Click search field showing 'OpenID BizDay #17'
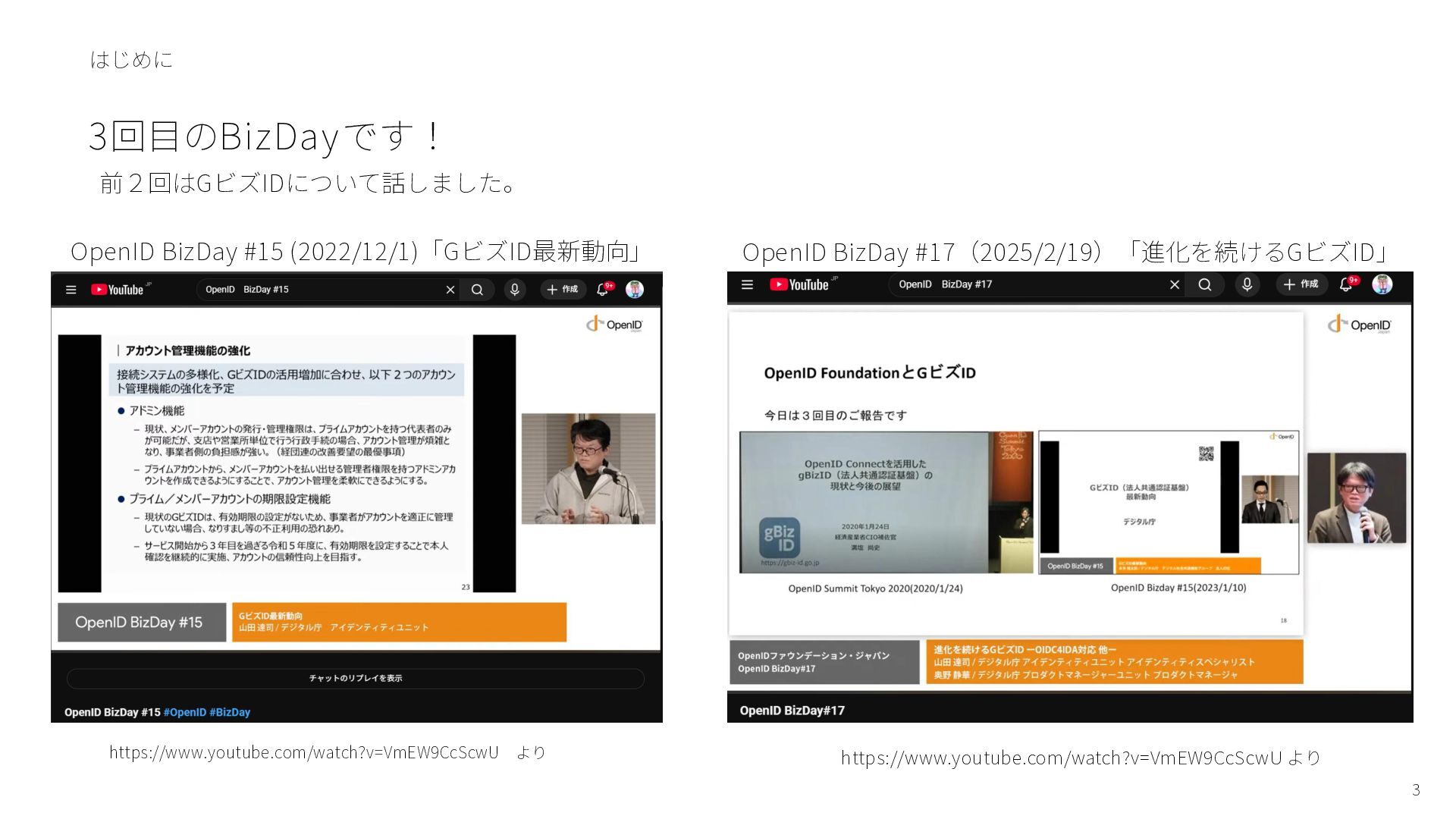The height and width of the screenshot is (819, 1456). tap(1024, 284)
